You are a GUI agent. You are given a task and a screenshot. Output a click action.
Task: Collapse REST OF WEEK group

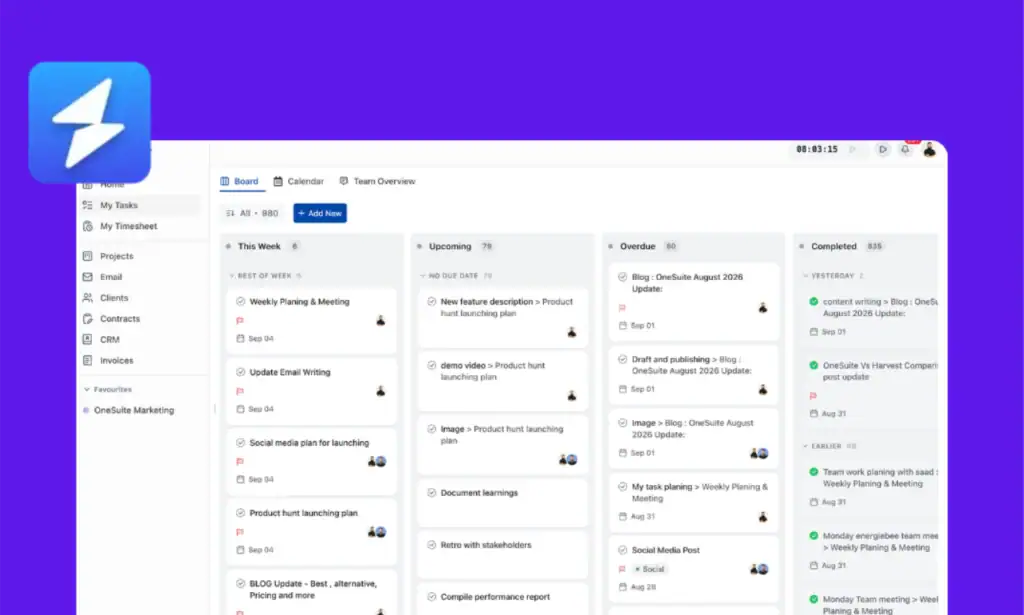[x=232, y=276]
